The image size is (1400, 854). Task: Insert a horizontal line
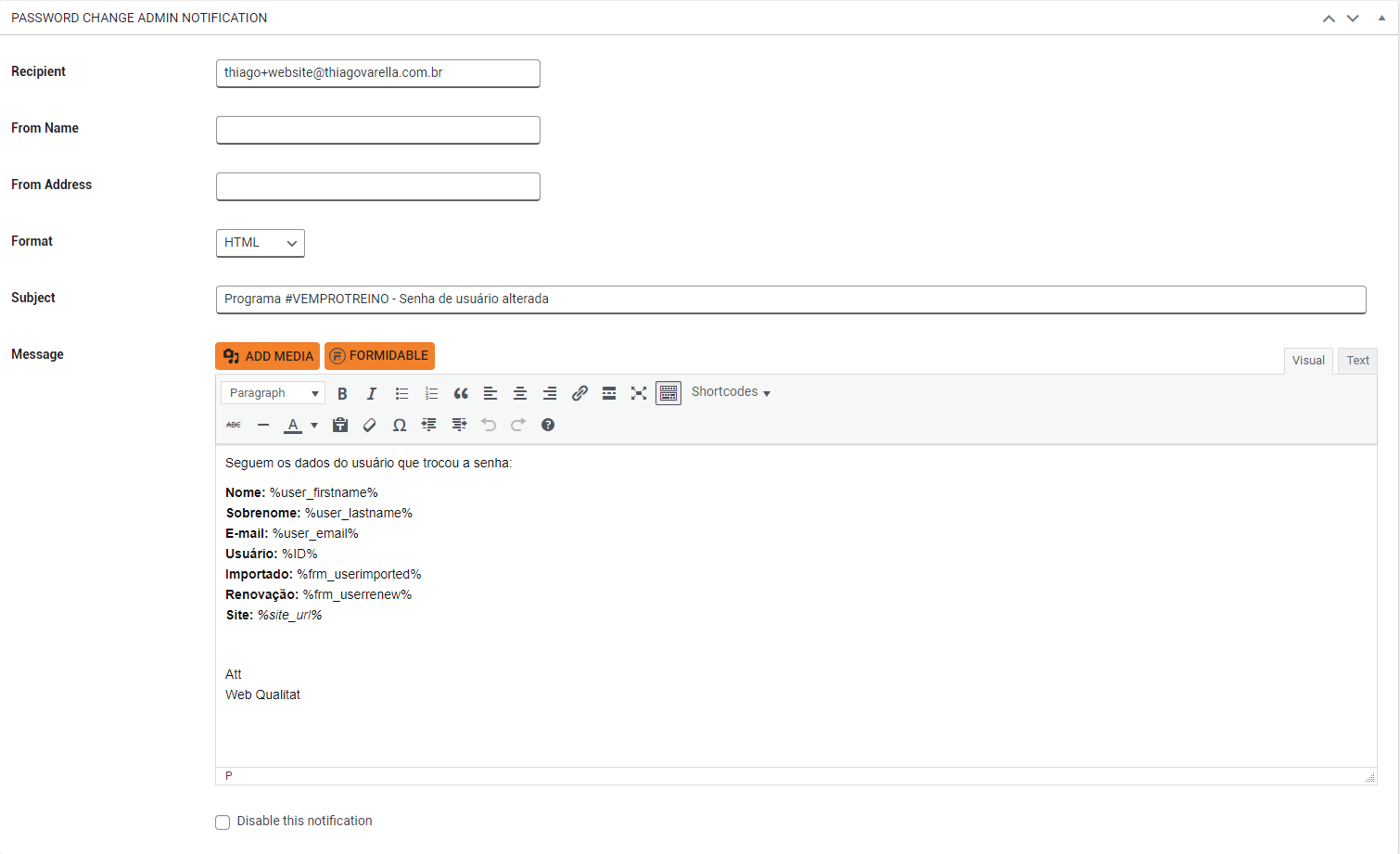coord(263,425)
